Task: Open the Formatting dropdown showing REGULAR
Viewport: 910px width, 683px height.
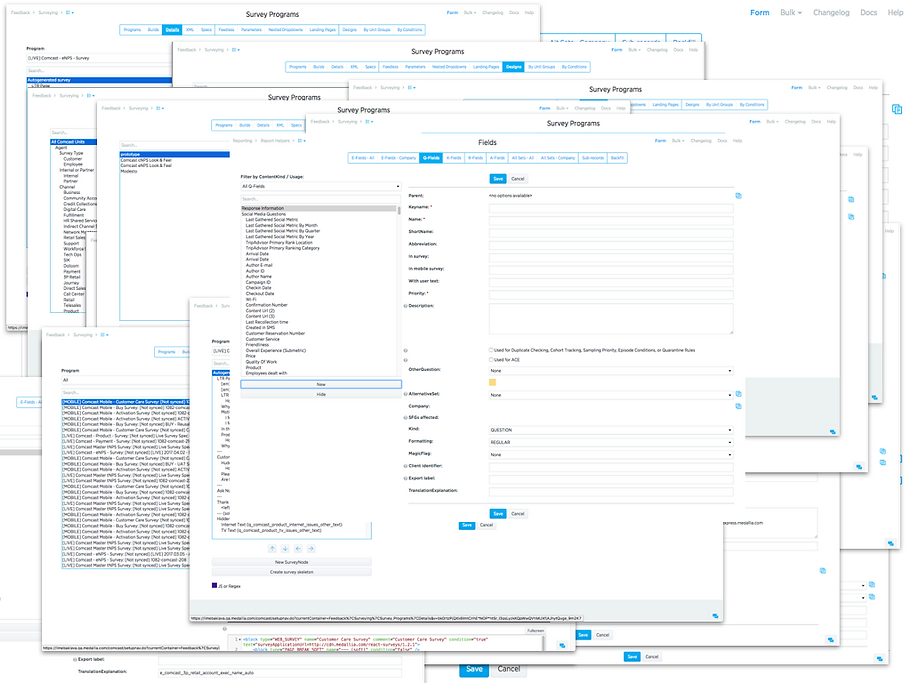Action: point(611,442)
